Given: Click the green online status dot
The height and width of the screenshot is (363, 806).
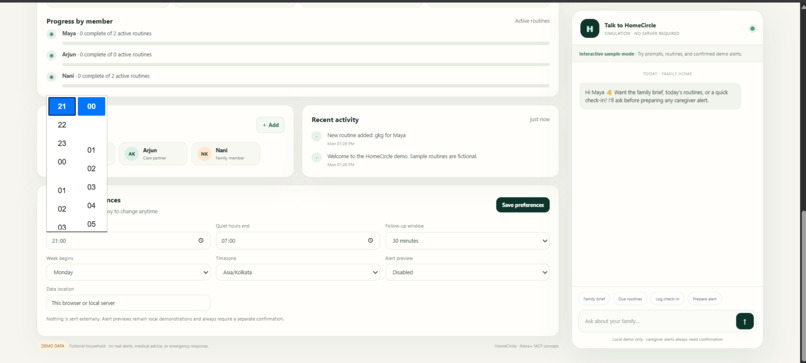Looking at the screenshot, I should click(x=752, y=29).
